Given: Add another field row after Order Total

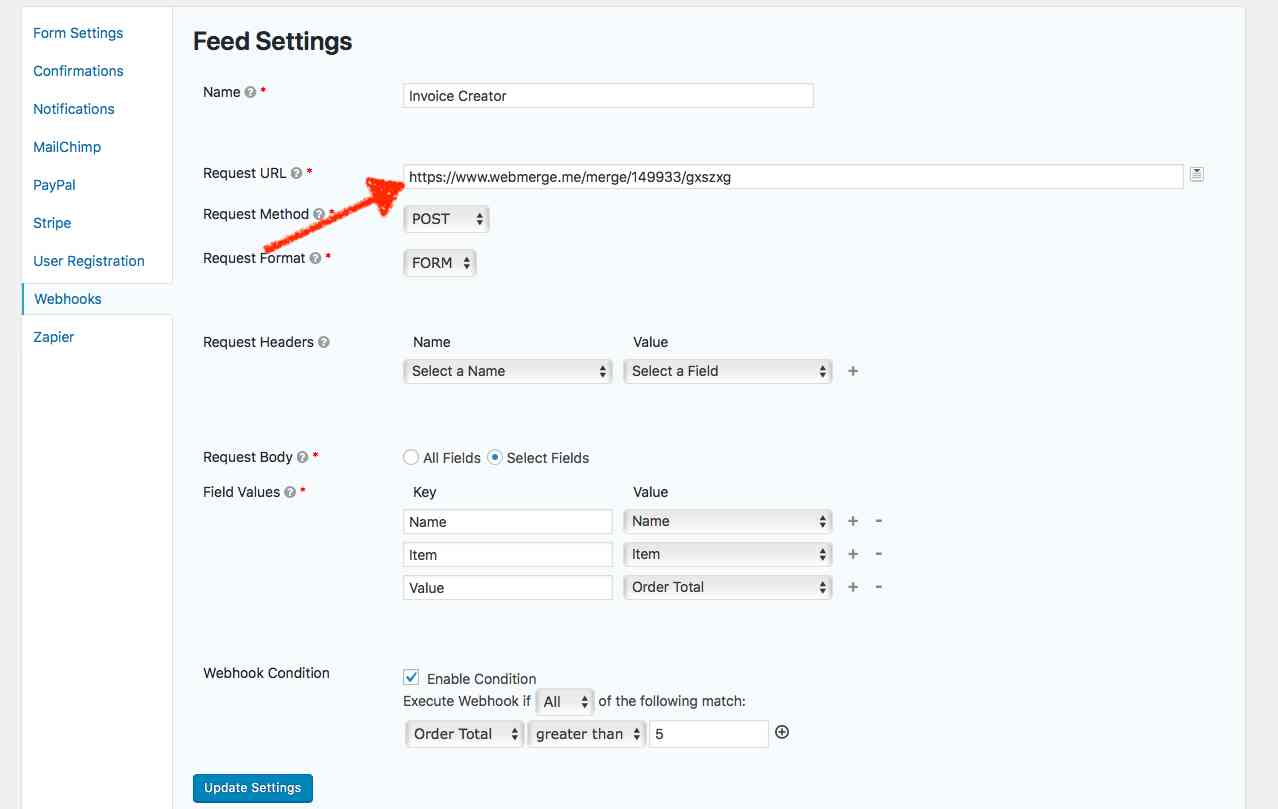Looking at the screenshot, I should (x=851, y=587).
